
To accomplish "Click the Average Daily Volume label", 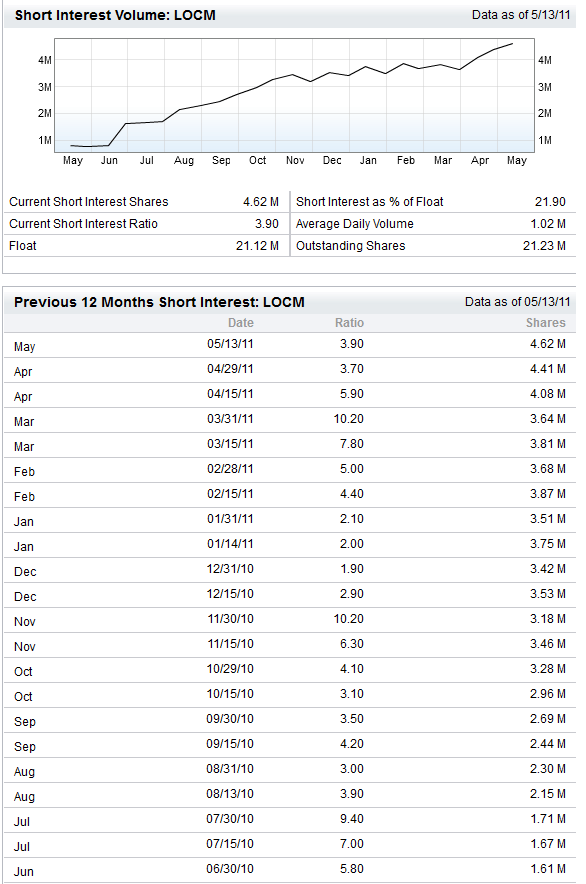I will point(355,224).
